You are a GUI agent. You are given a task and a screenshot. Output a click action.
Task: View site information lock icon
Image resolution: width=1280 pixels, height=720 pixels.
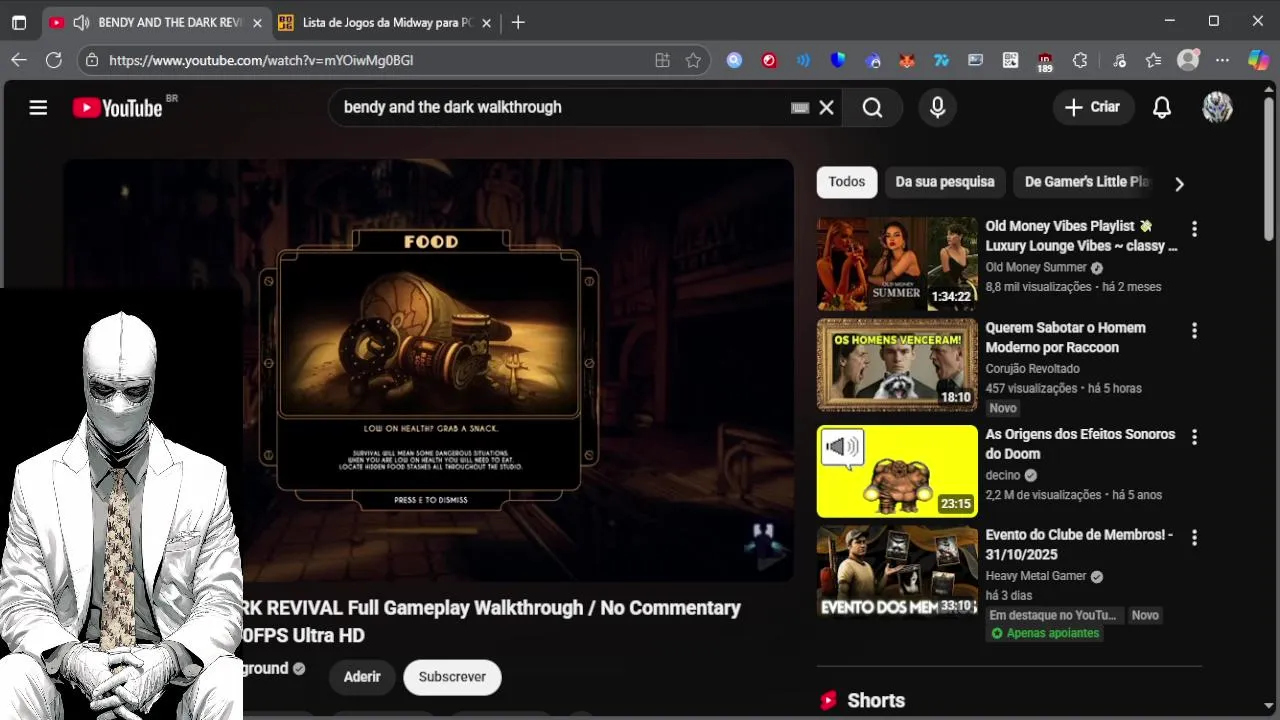(x=92, y=60)
